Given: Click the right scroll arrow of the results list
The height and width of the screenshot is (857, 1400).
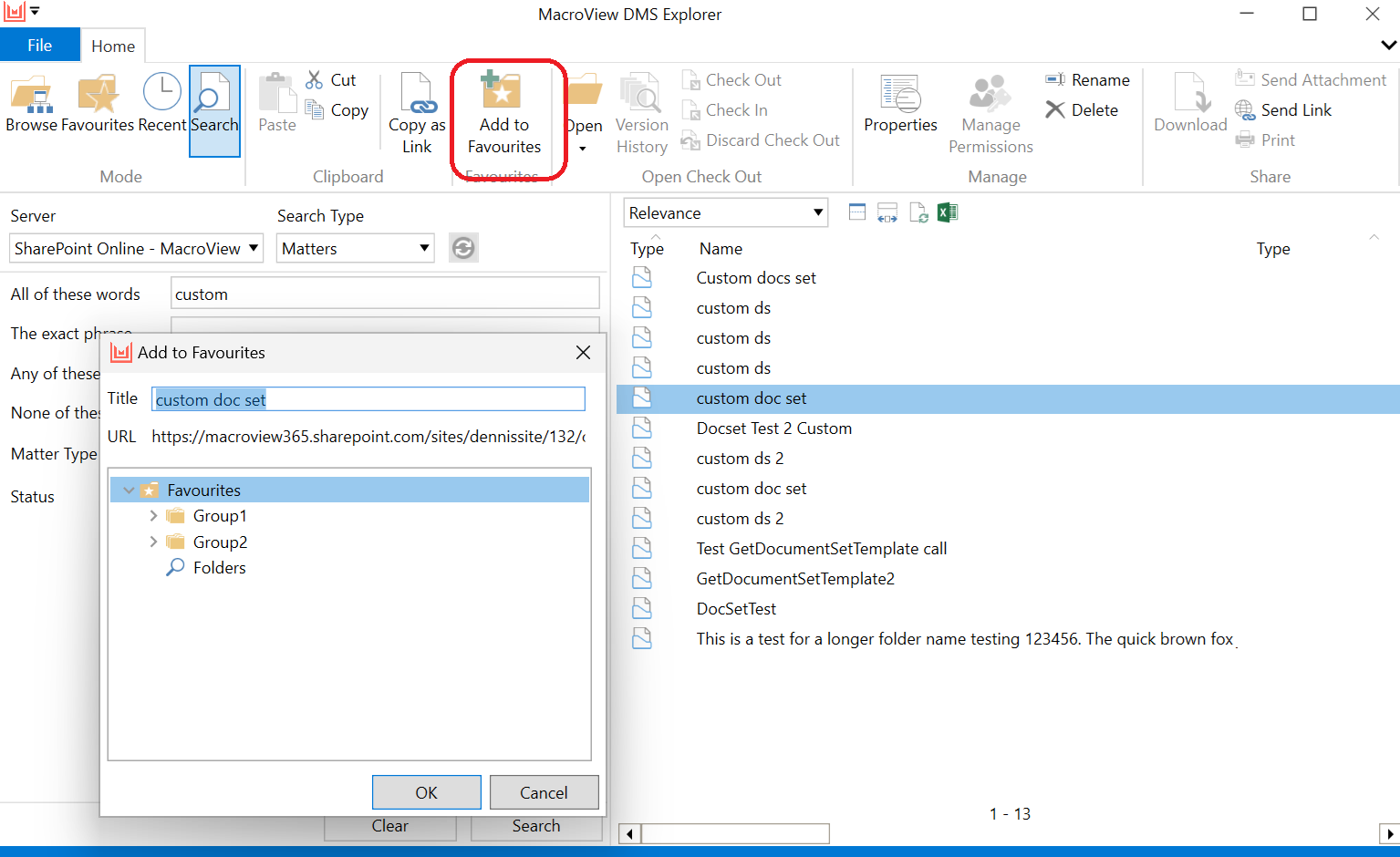Looking at the screenshot, I should [x=1388, y=833].
